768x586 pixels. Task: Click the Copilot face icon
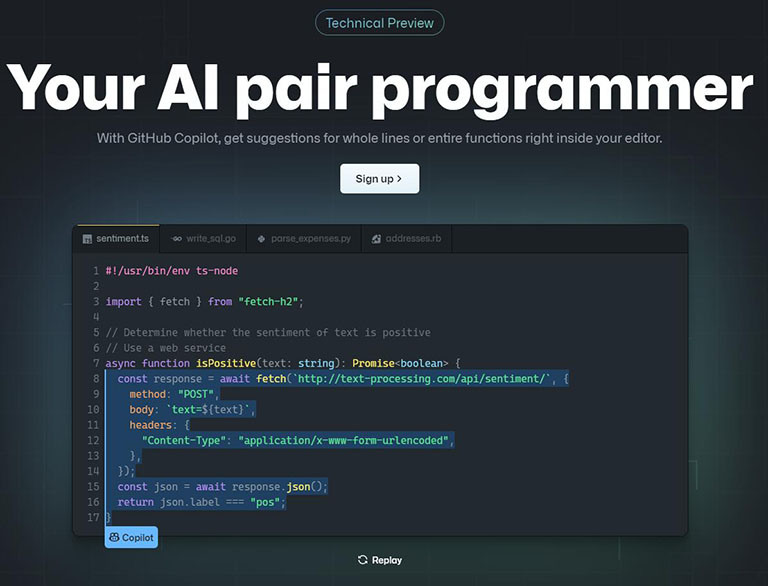114,537
